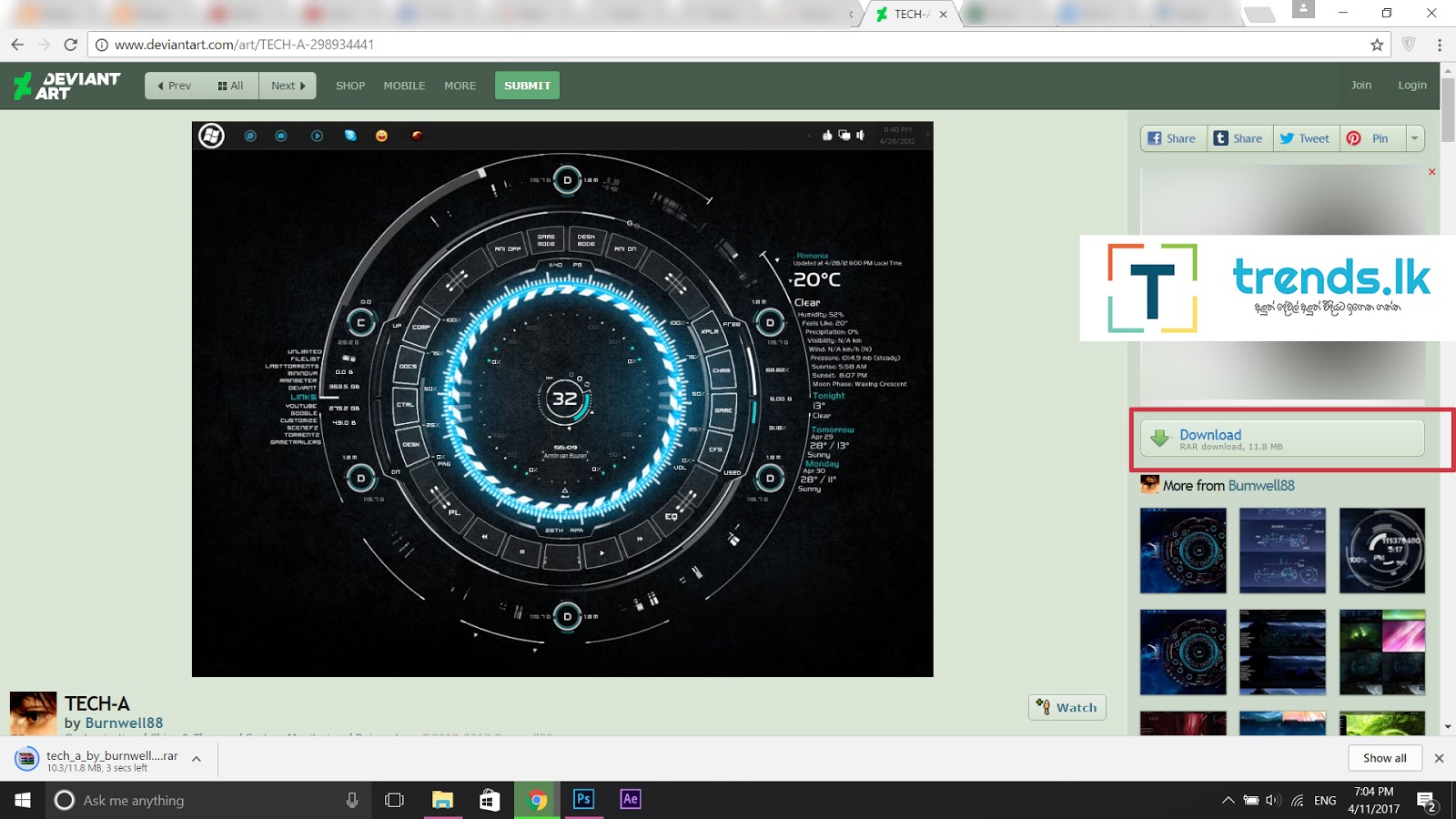Close the TECH-A browser tab
Viewport: 1456px width, 819px height.
[x=944, y=15]
